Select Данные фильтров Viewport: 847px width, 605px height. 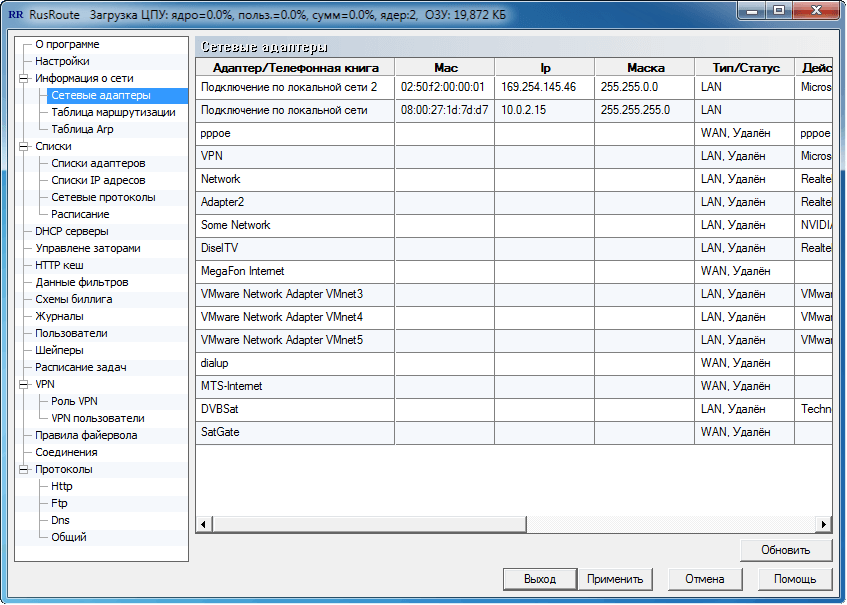[x=82, y=283]
